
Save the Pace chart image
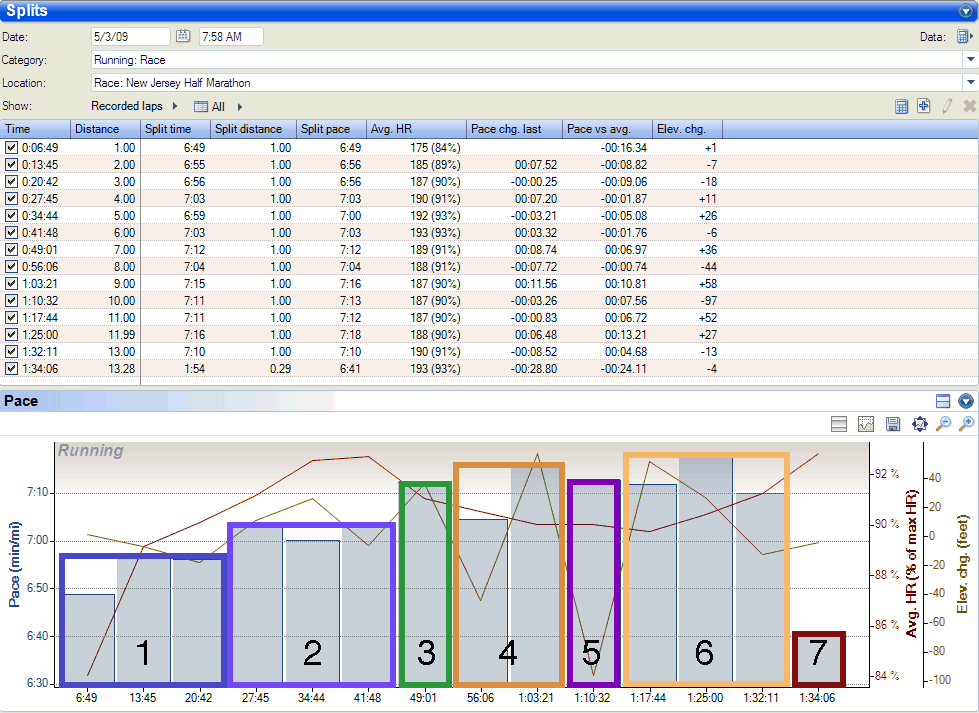[893, 425]
